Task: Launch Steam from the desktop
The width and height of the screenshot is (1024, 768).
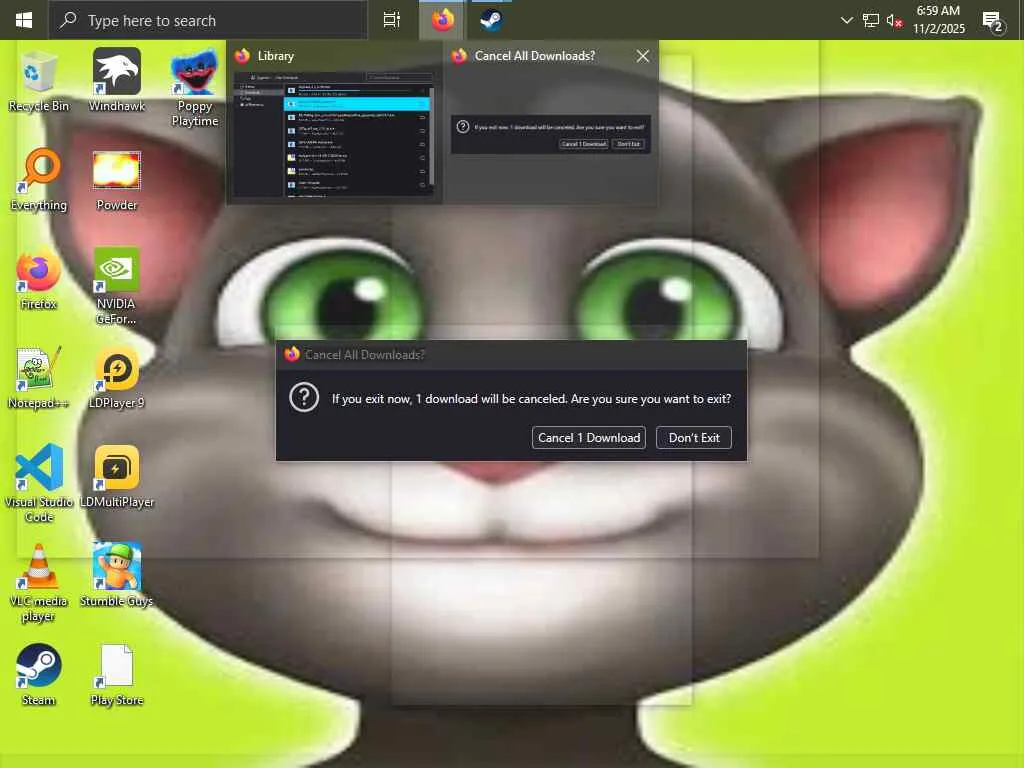Action: point(39,675)
